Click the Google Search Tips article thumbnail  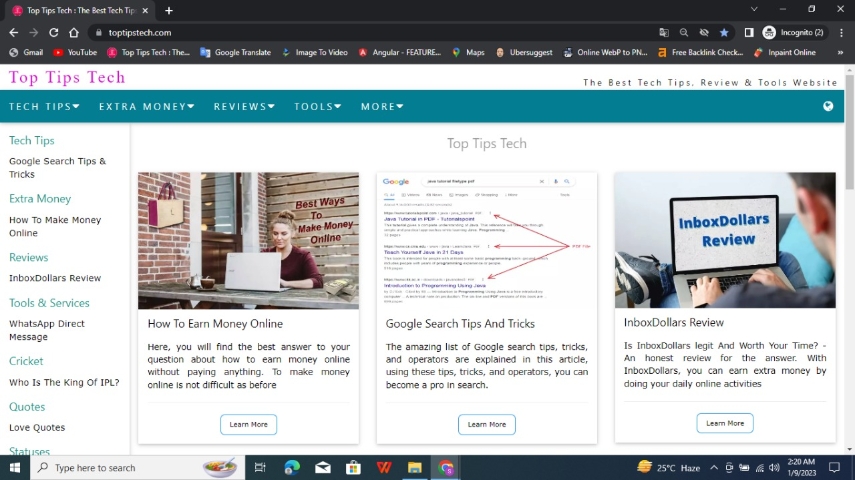(487, 240)
